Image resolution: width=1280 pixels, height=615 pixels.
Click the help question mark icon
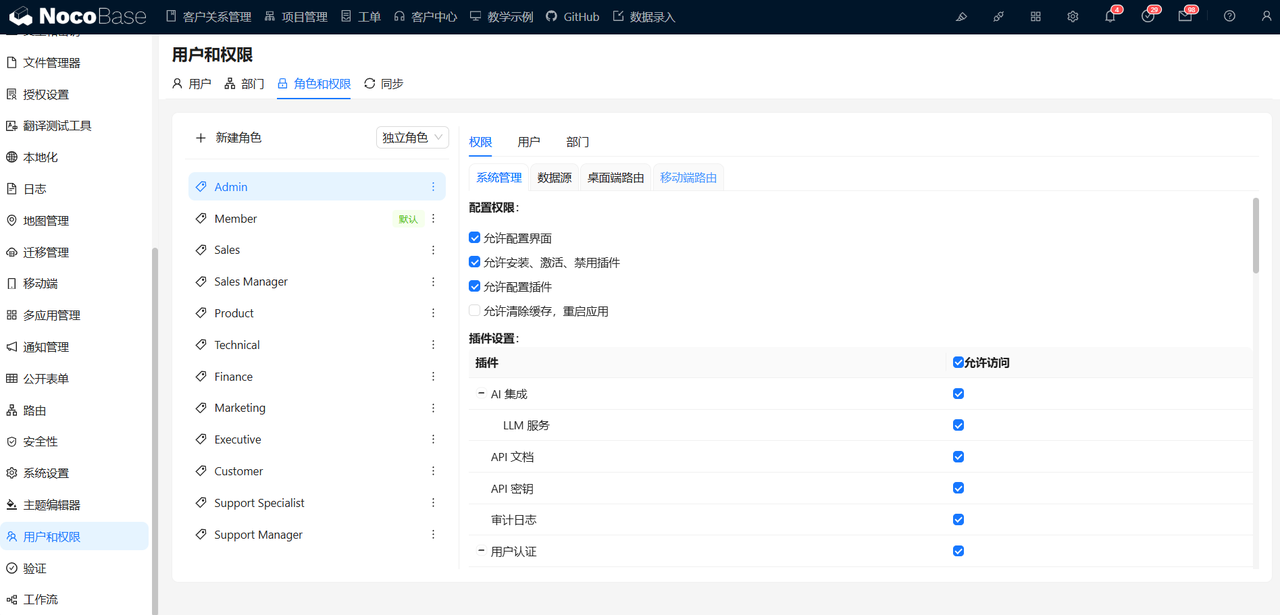tap(1229, 16)
